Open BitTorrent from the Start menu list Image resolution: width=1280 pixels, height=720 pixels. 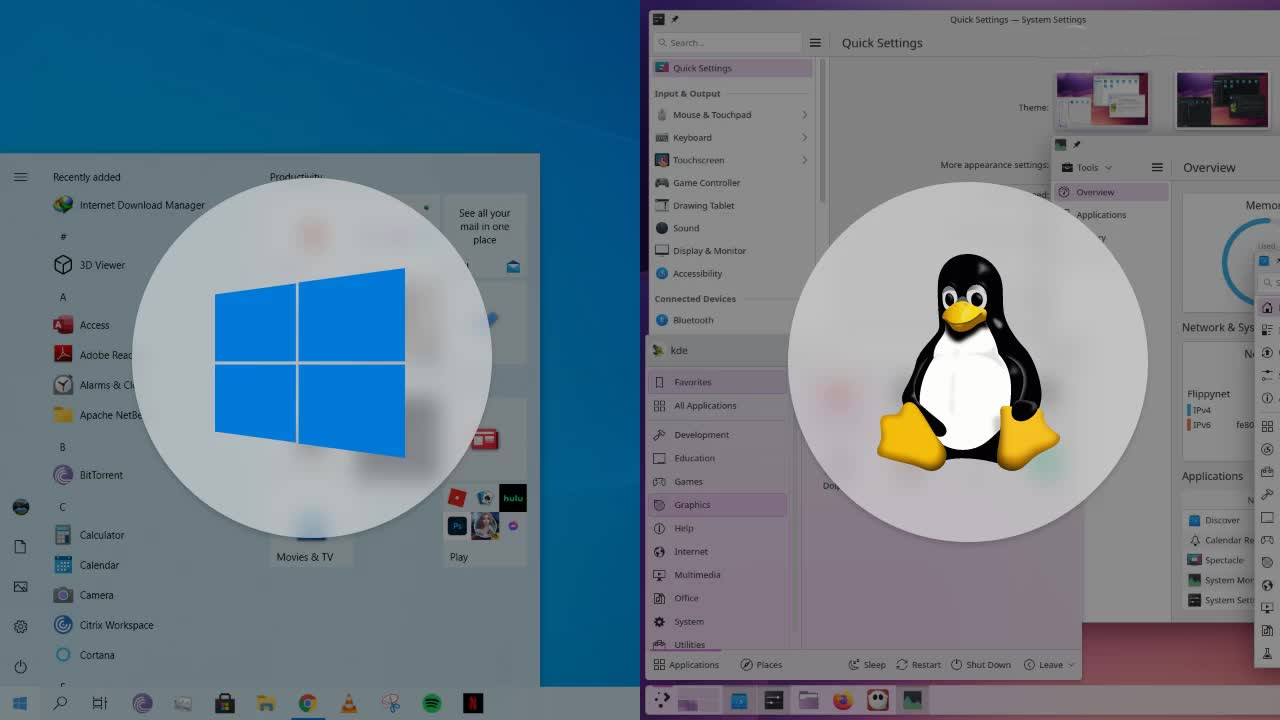(x=88, y=475)
